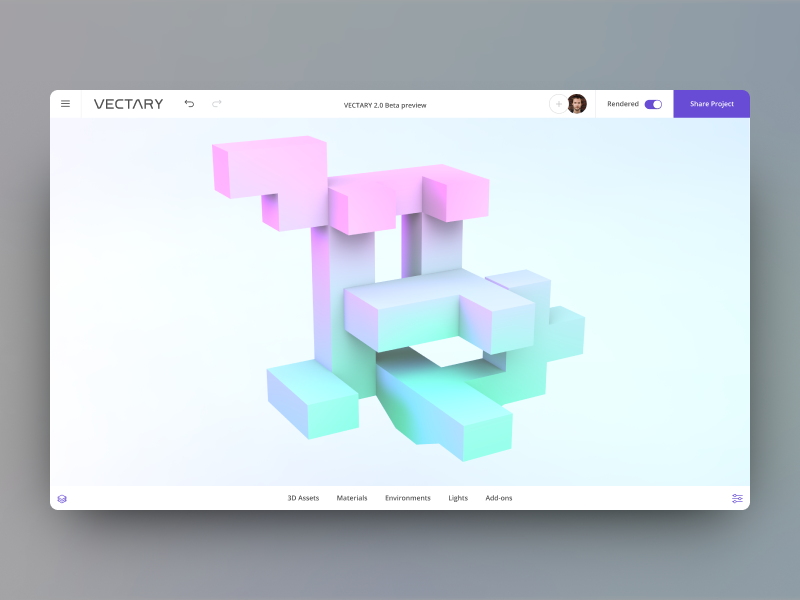
Task: Open the hamburger menu
Action: click(66, 104)
